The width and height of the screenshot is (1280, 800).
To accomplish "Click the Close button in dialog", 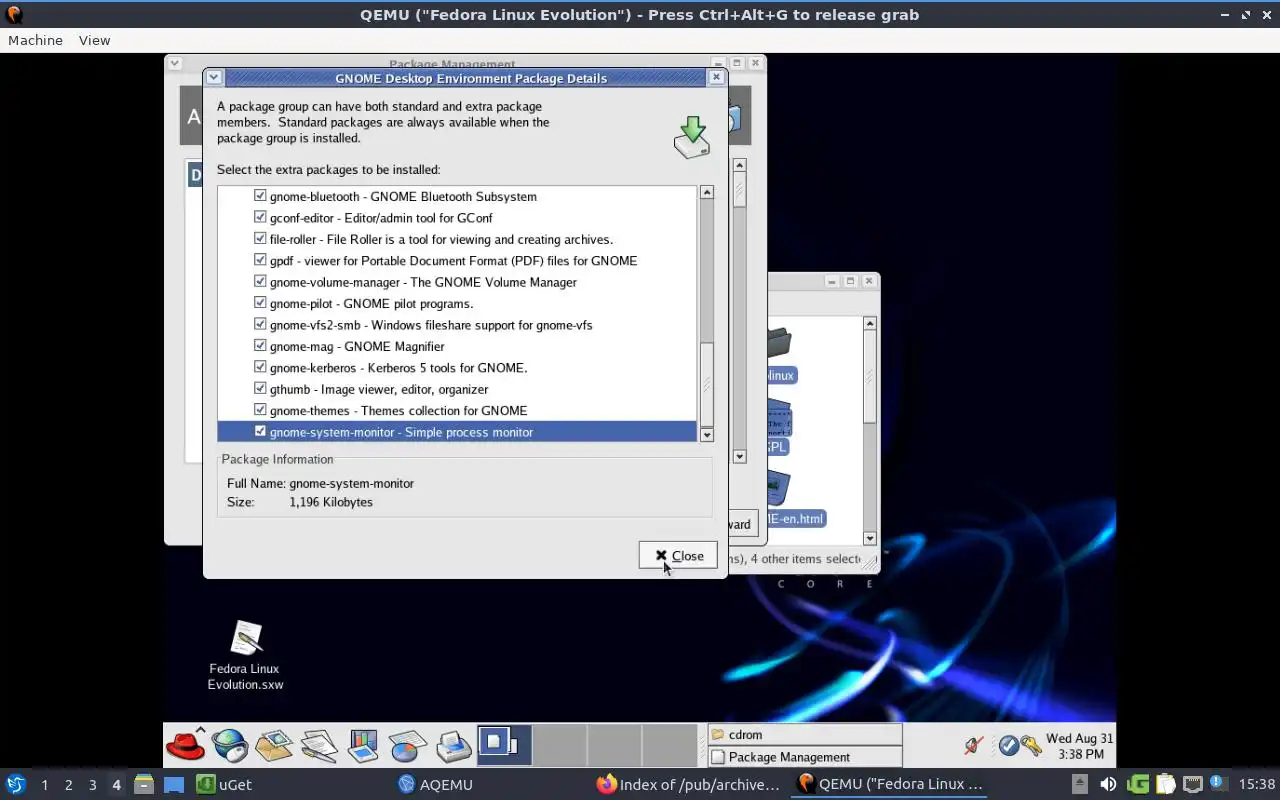I will pos(678,556).
